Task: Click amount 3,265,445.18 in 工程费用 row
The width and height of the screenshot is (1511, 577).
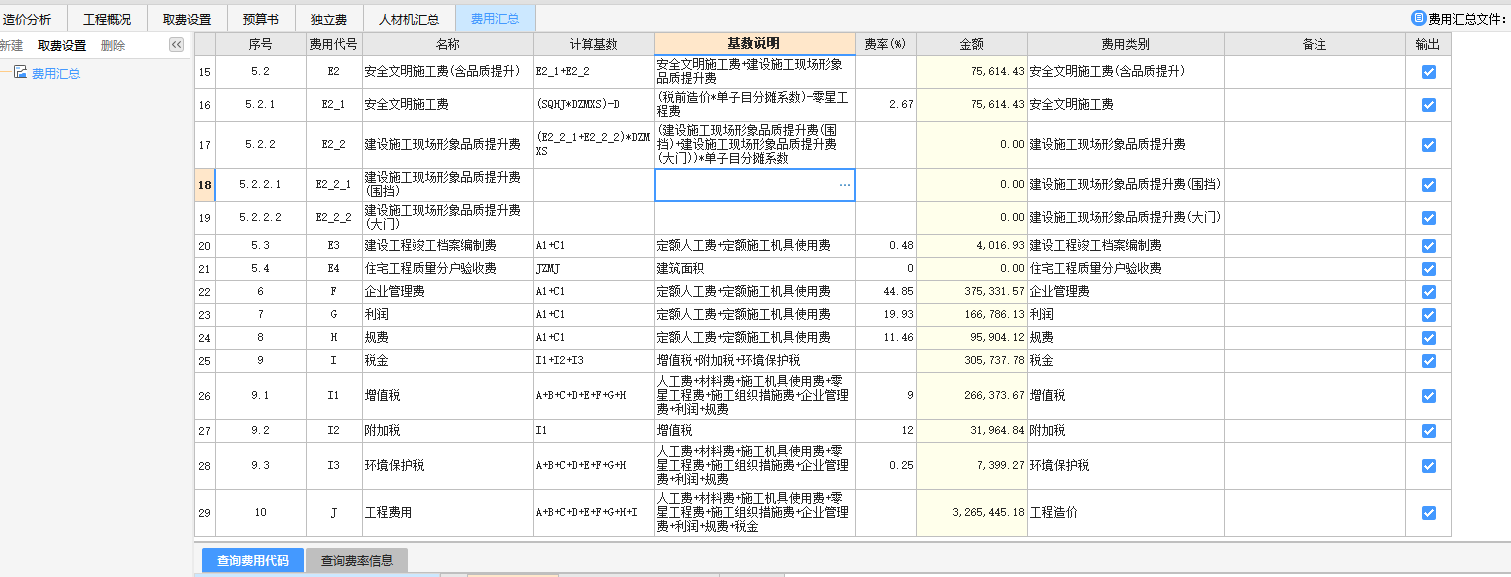Action: click(971, 513)
